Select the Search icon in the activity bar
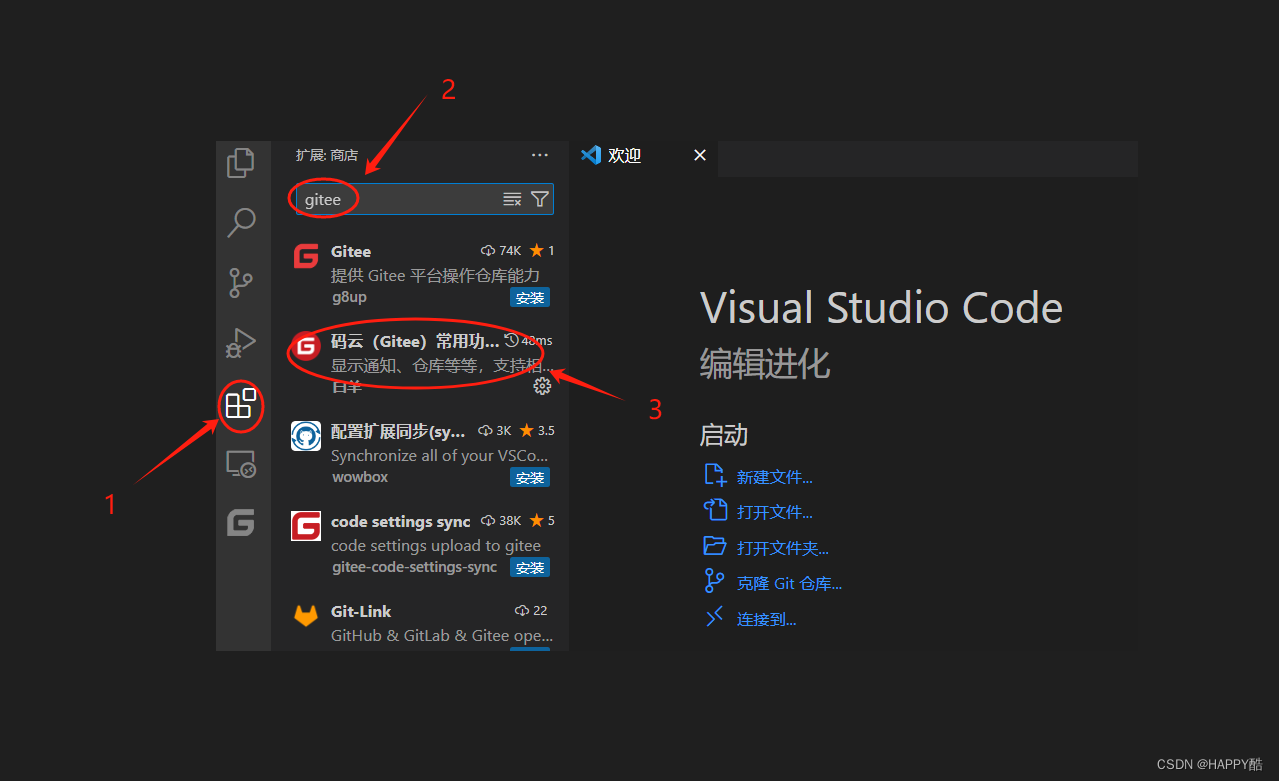The image size is (1279, 781). pos(240,222)
